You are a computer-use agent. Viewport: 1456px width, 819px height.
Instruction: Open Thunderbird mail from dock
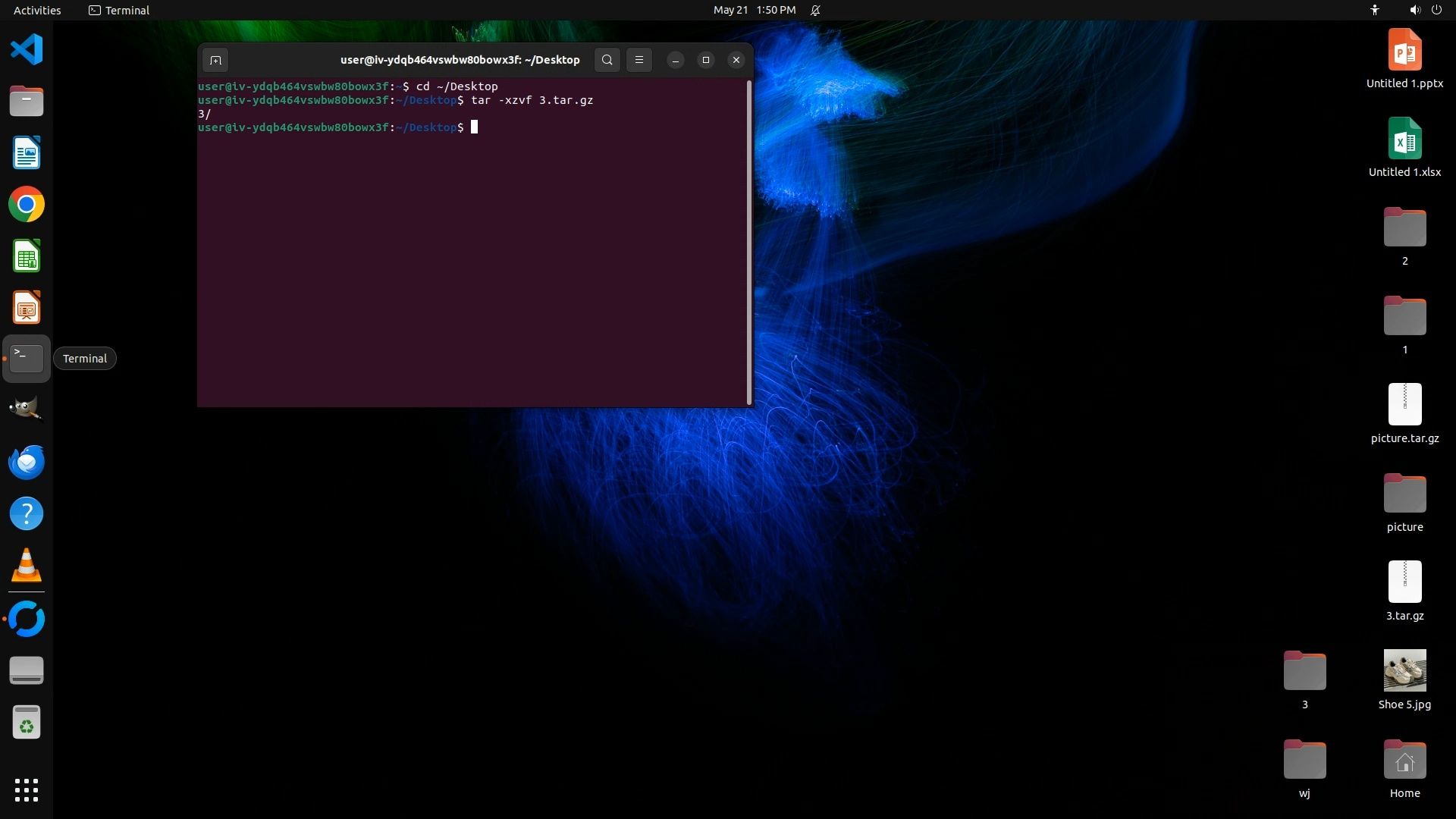27,462
